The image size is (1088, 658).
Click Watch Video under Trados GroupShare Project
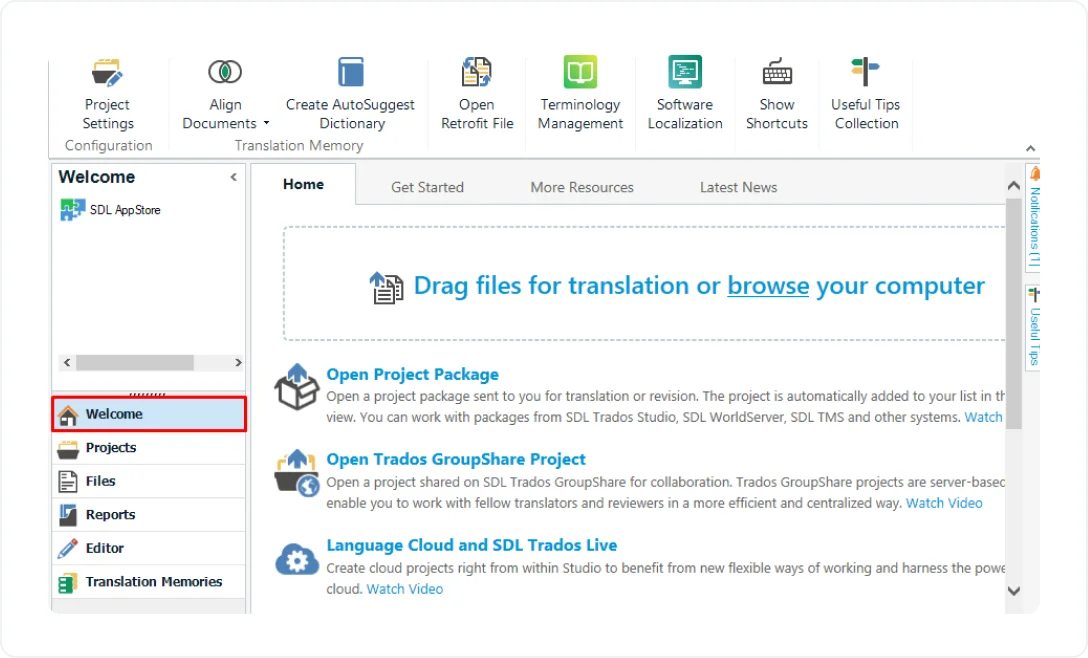944,503
